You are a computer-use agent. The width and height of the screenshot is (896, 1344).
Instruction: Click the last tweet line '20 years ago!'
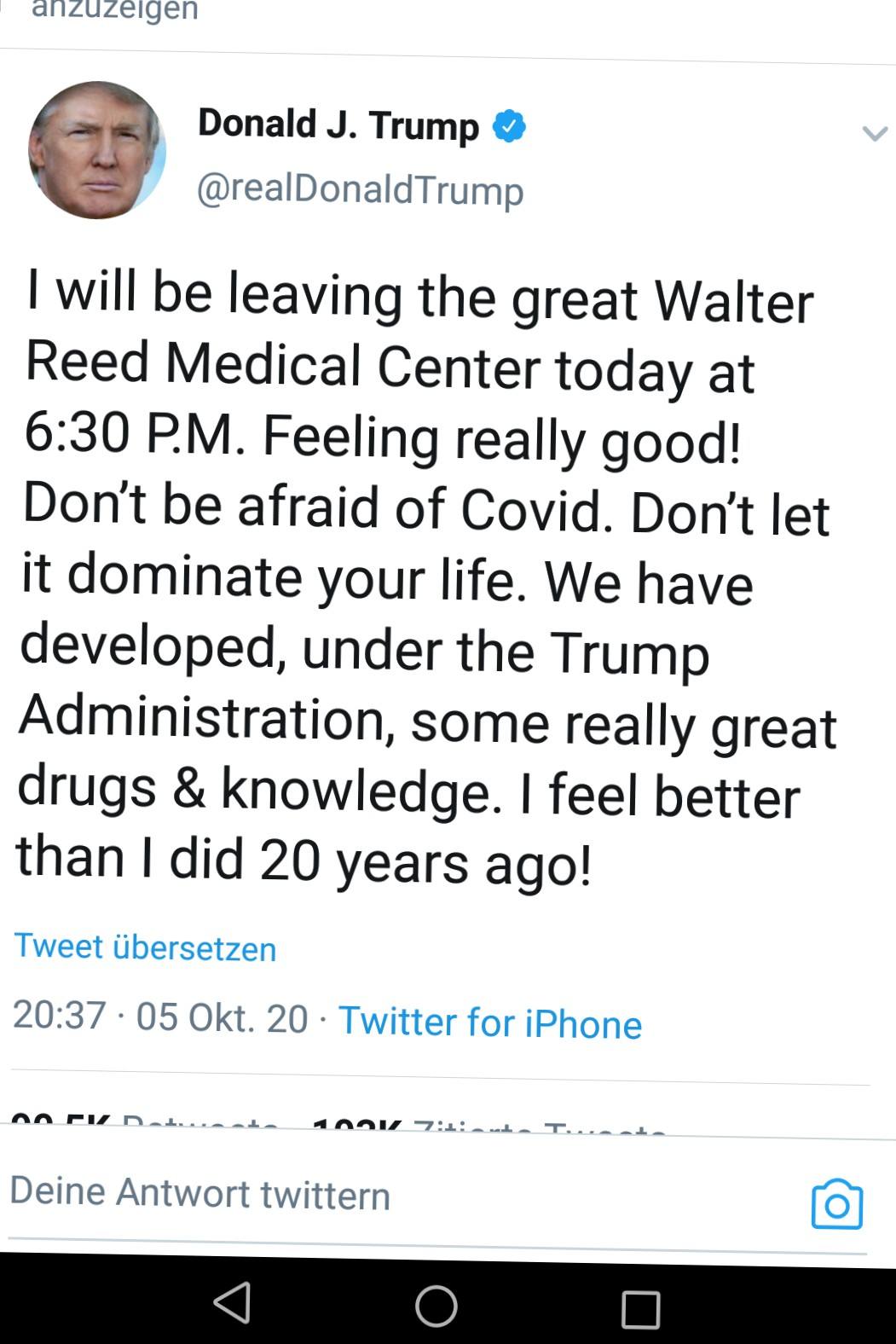pos(425,861)
